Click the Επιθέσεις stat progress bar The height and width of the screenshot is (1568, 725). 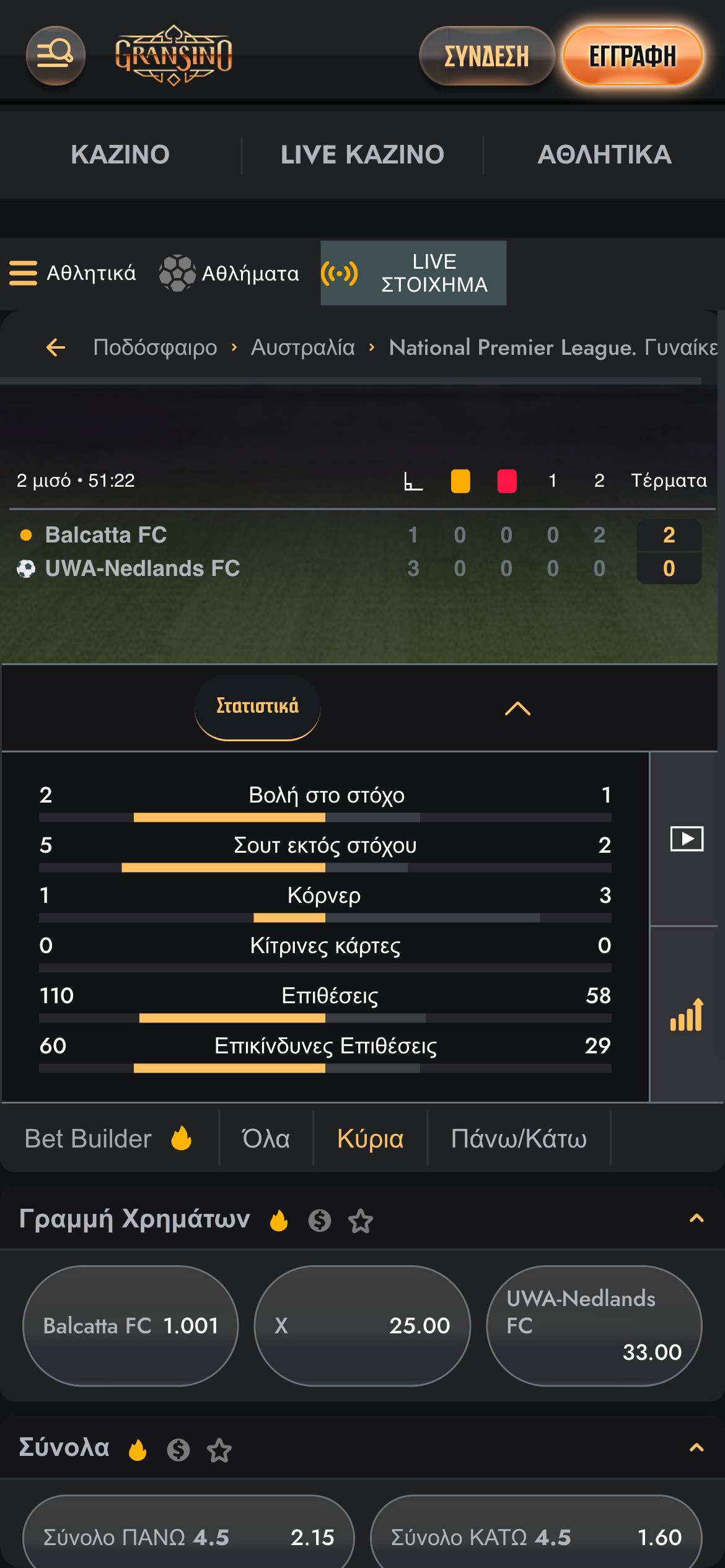click(x=325, y=1018)
